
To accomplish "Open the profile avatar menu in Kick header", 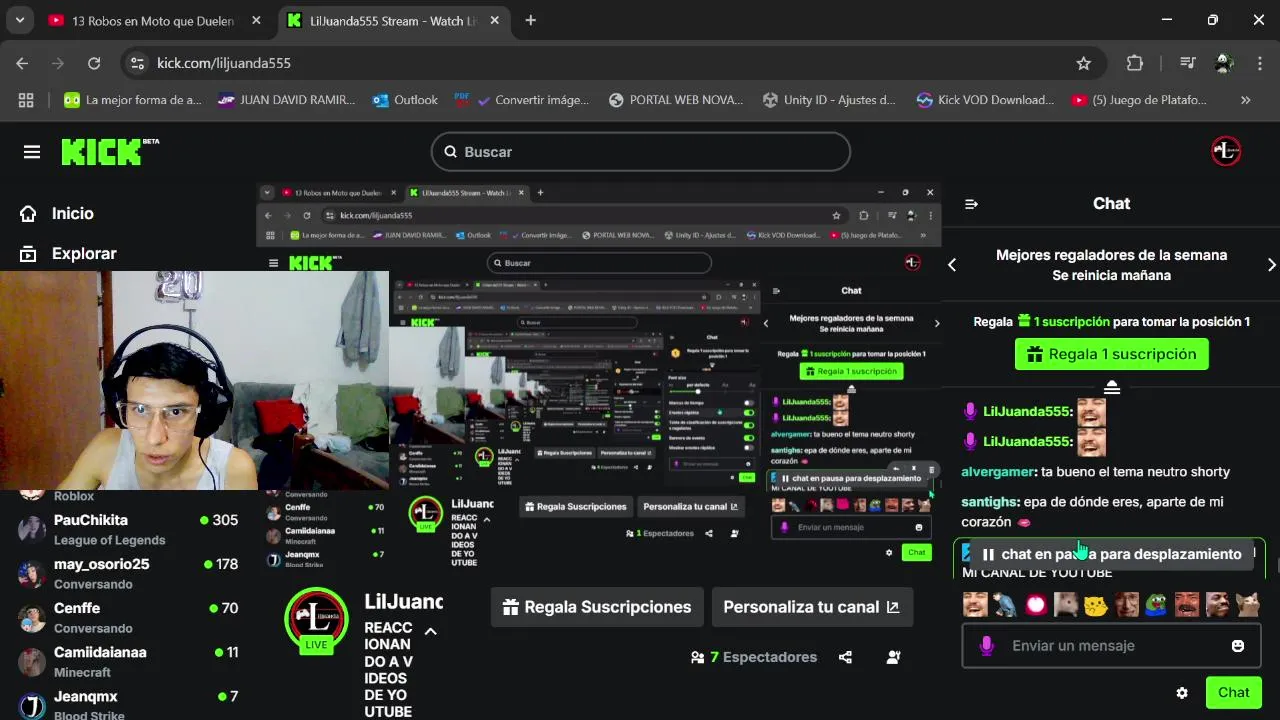I will click(x=1226, y=152).
